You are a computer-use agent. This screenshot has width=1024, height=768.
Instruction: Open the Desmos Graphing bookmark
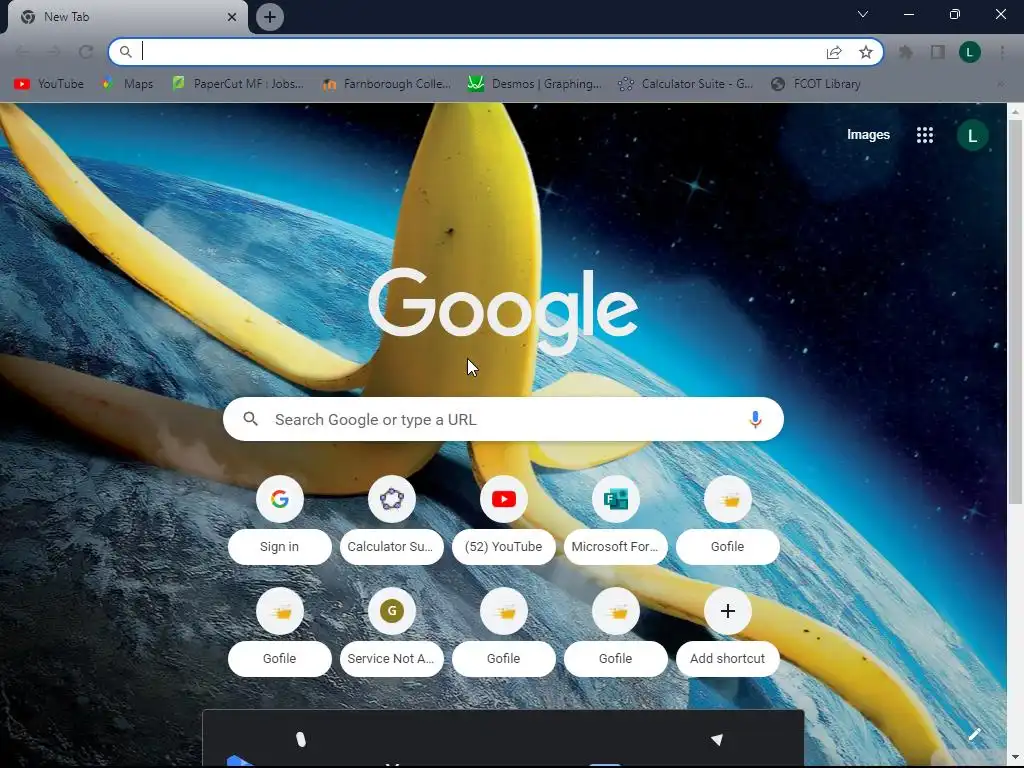(535, 84)
